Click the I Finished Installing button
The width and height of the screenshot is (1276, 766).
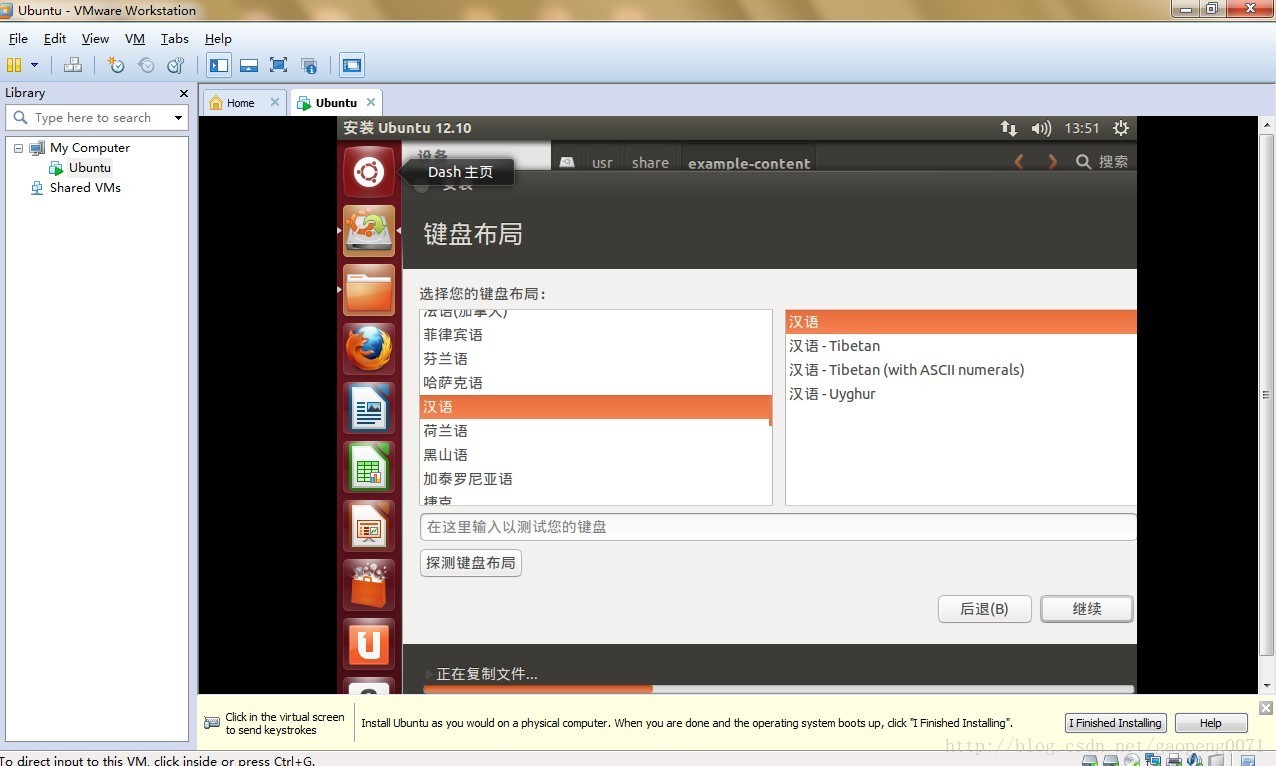coord(1115,723)
